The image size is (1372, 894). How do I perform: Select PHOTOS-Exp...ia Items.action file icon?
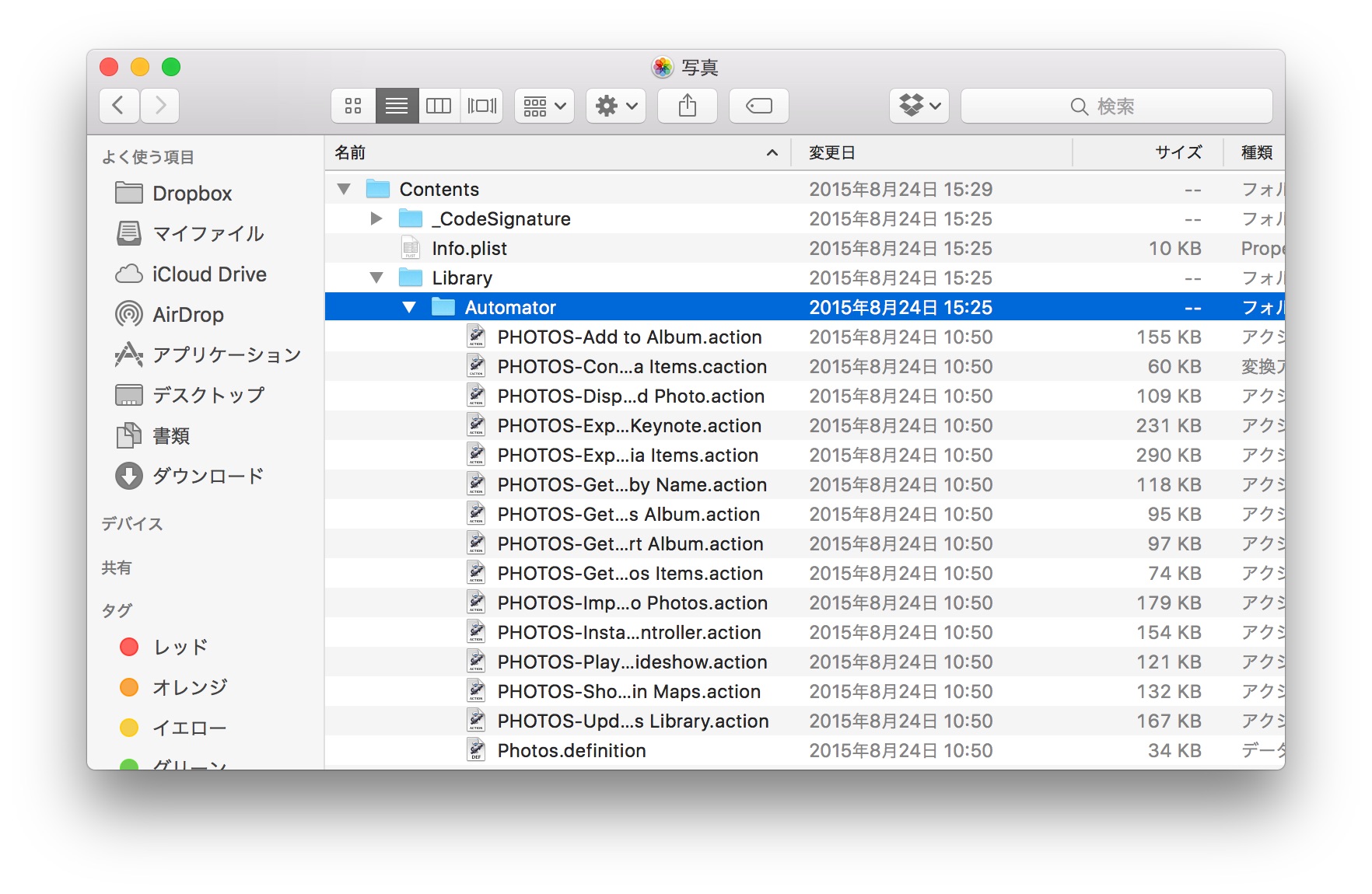pyautogui.click(x=476, y=455)
